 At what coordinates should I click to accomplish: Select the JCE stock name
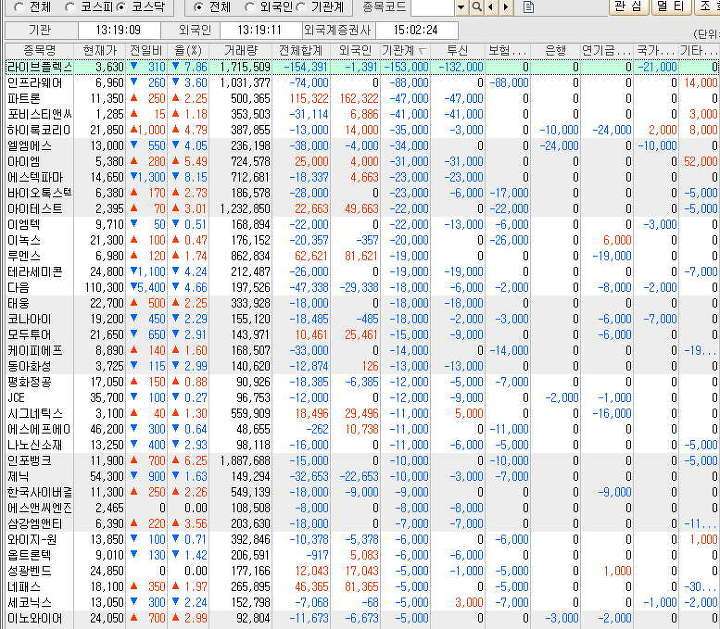(x=16, y=398)
